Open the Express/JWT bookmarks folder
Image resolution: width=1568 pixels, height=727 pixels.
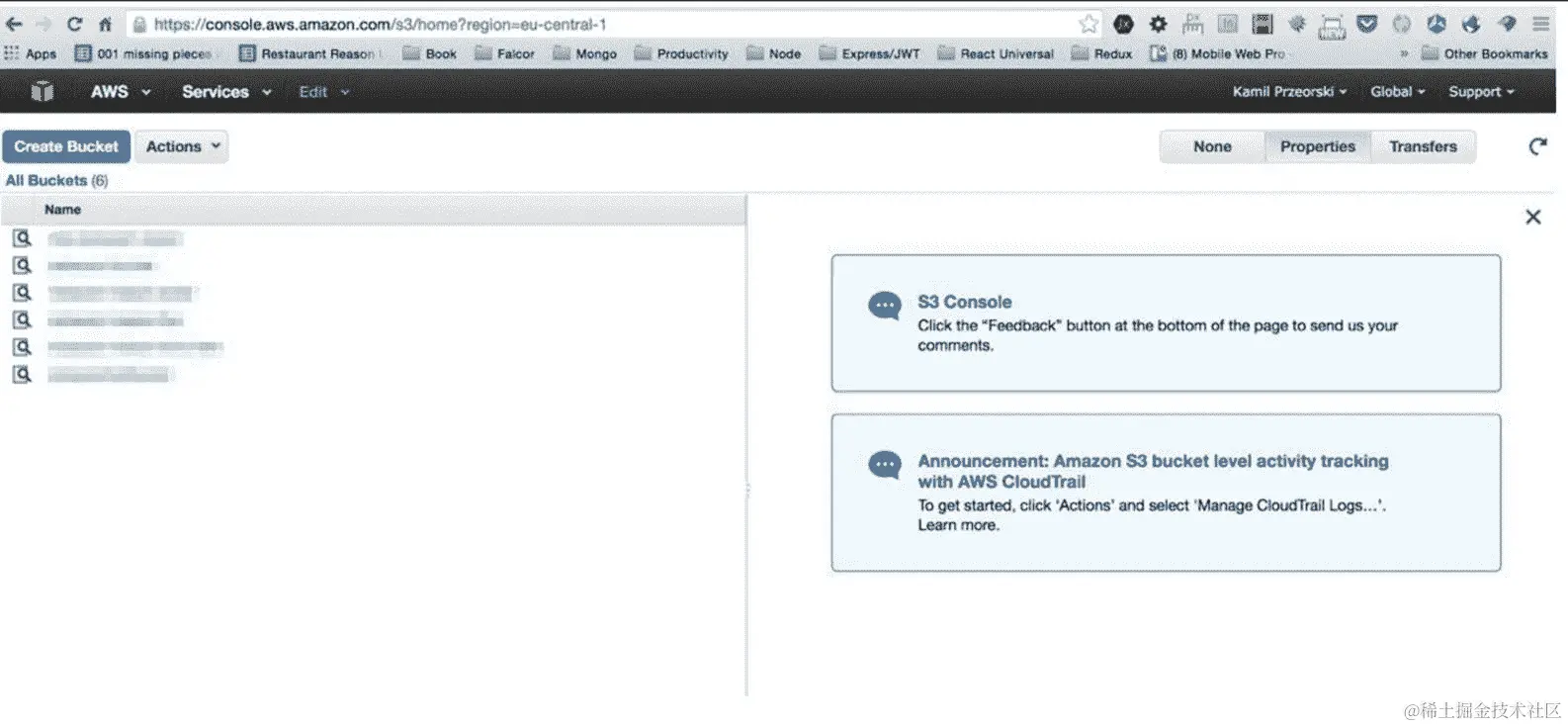tap(869, 53)
